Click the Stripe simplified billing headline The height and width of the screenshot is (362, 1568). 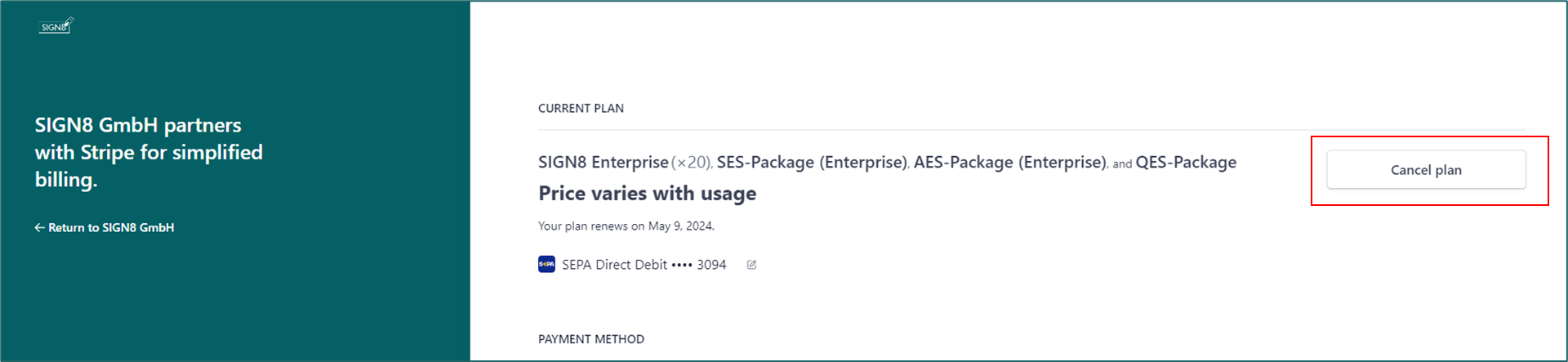pos(149,152)
